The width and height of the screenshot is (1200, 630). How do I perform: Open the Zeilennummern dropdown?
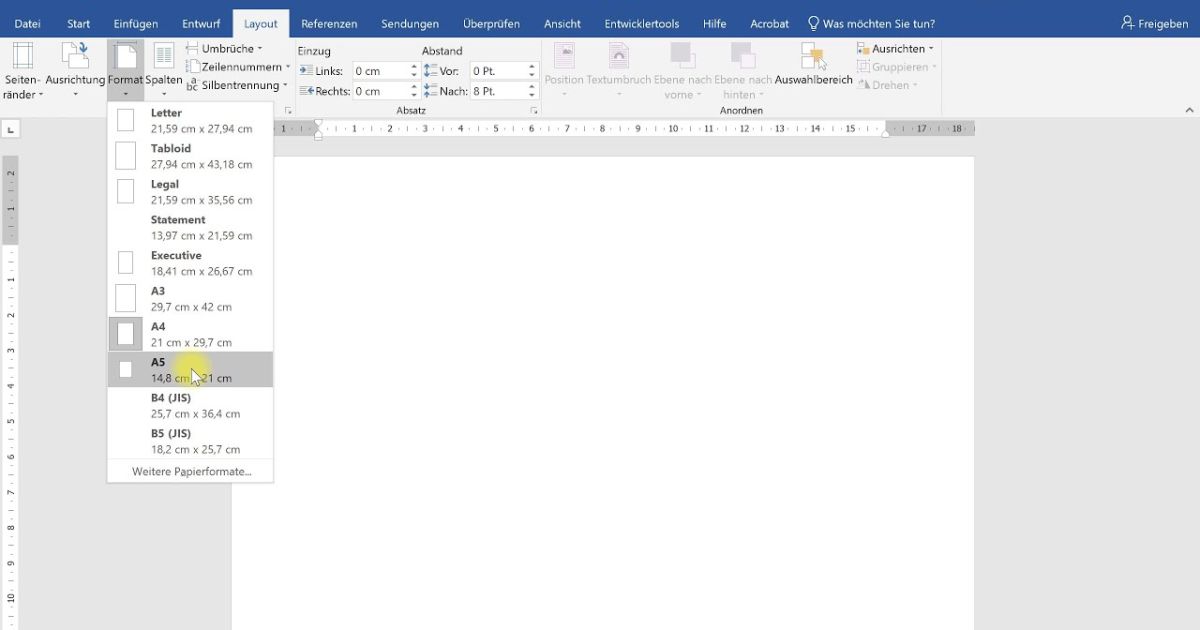(x=238, y=67)
